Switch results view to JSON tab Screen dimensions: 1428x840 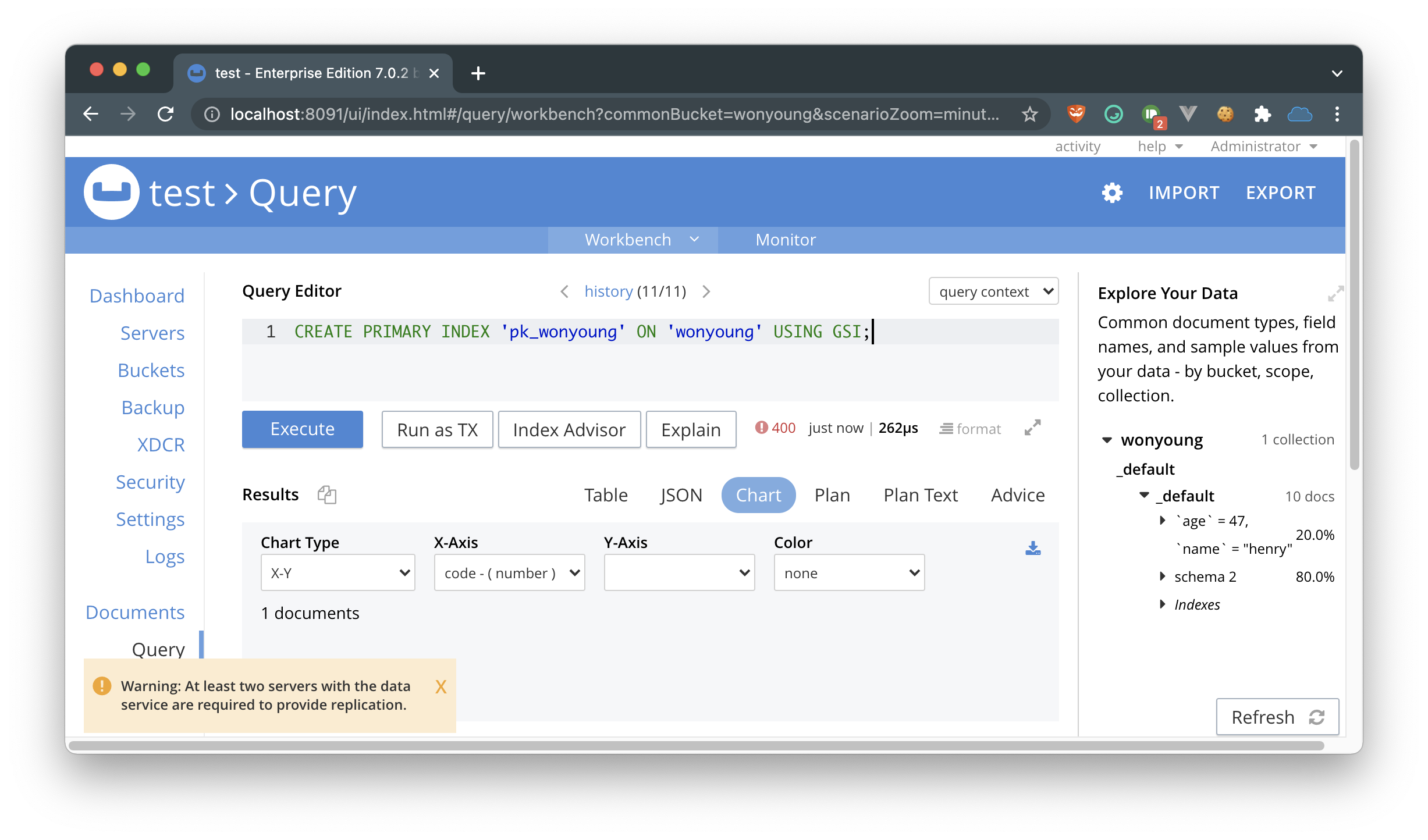681,495
